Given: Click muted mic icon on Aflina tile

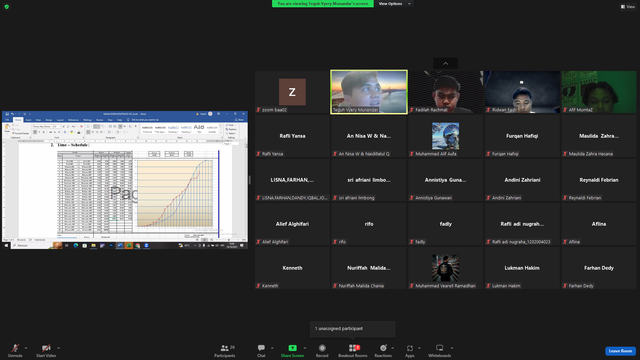Looking at the screenshot, I should pyautogui.click(x=565, y=242).
